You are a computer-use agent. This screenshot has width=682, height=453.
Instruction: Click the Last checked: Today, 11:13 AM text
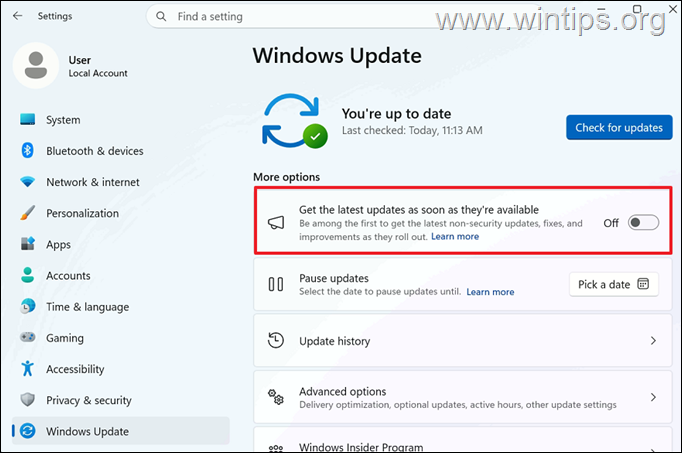pyautogui.click(x=412, y=130)
